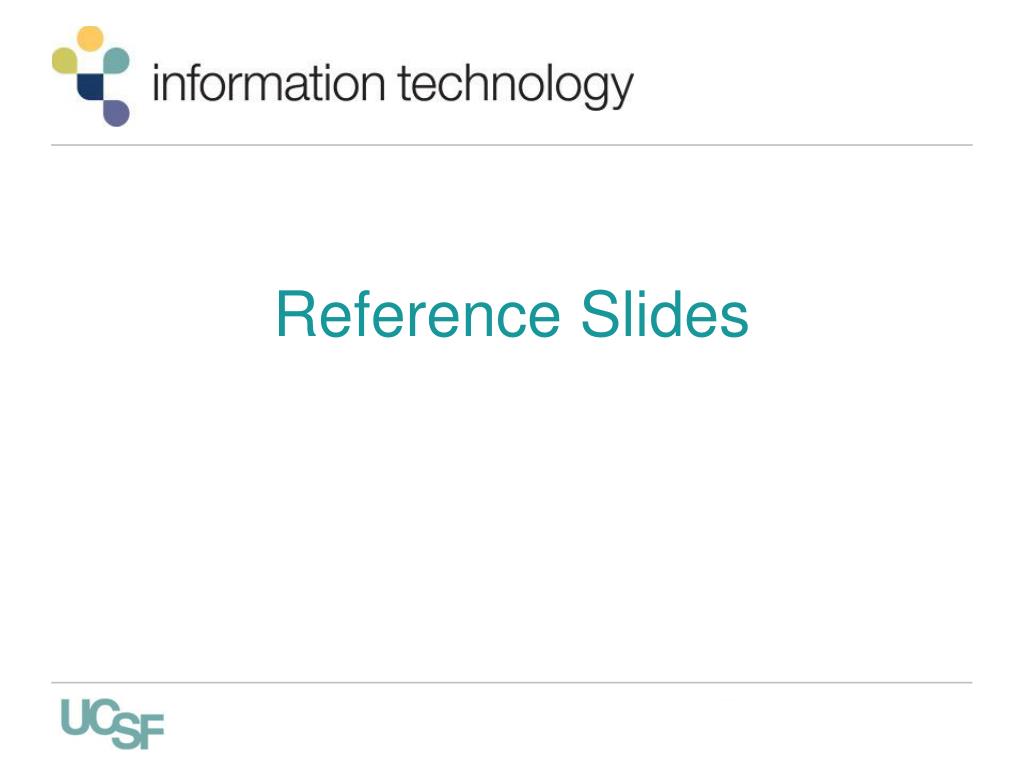Viewport: 1024px width, 768px height.
Task: Select the word "Slides" in the title
Action: [664, 315]
